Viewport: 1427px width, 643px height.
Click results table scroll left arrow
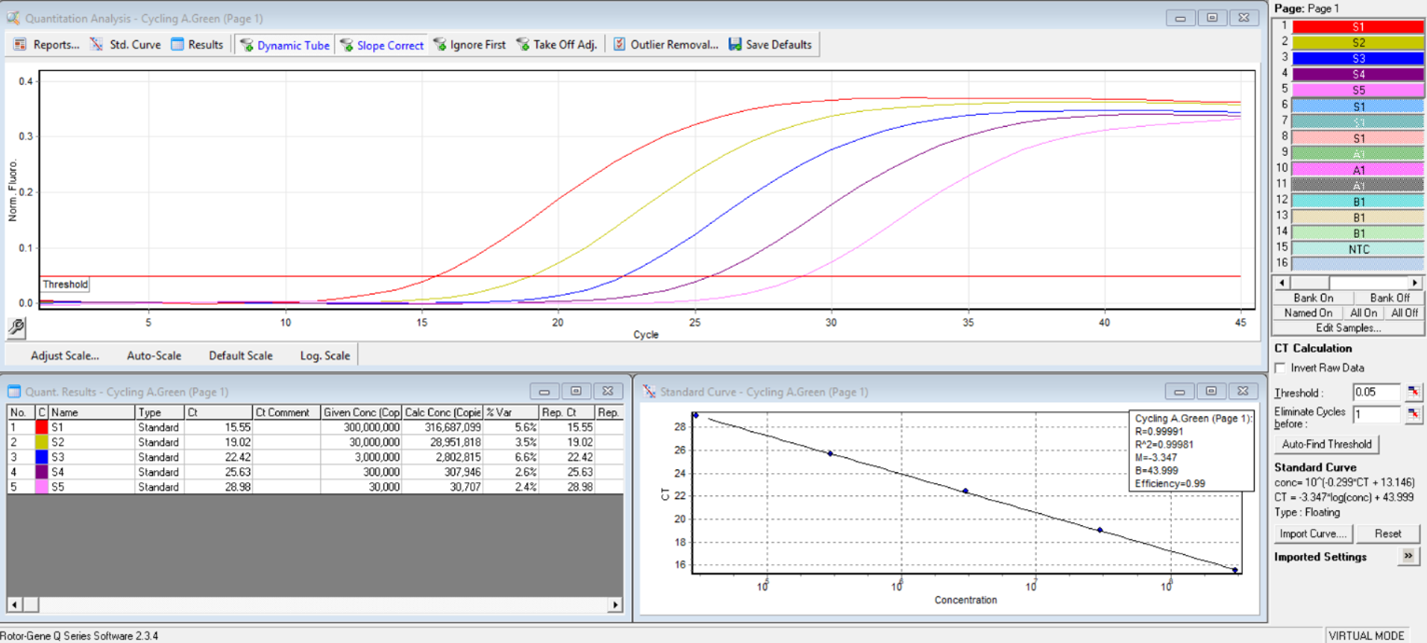[15, 605]
